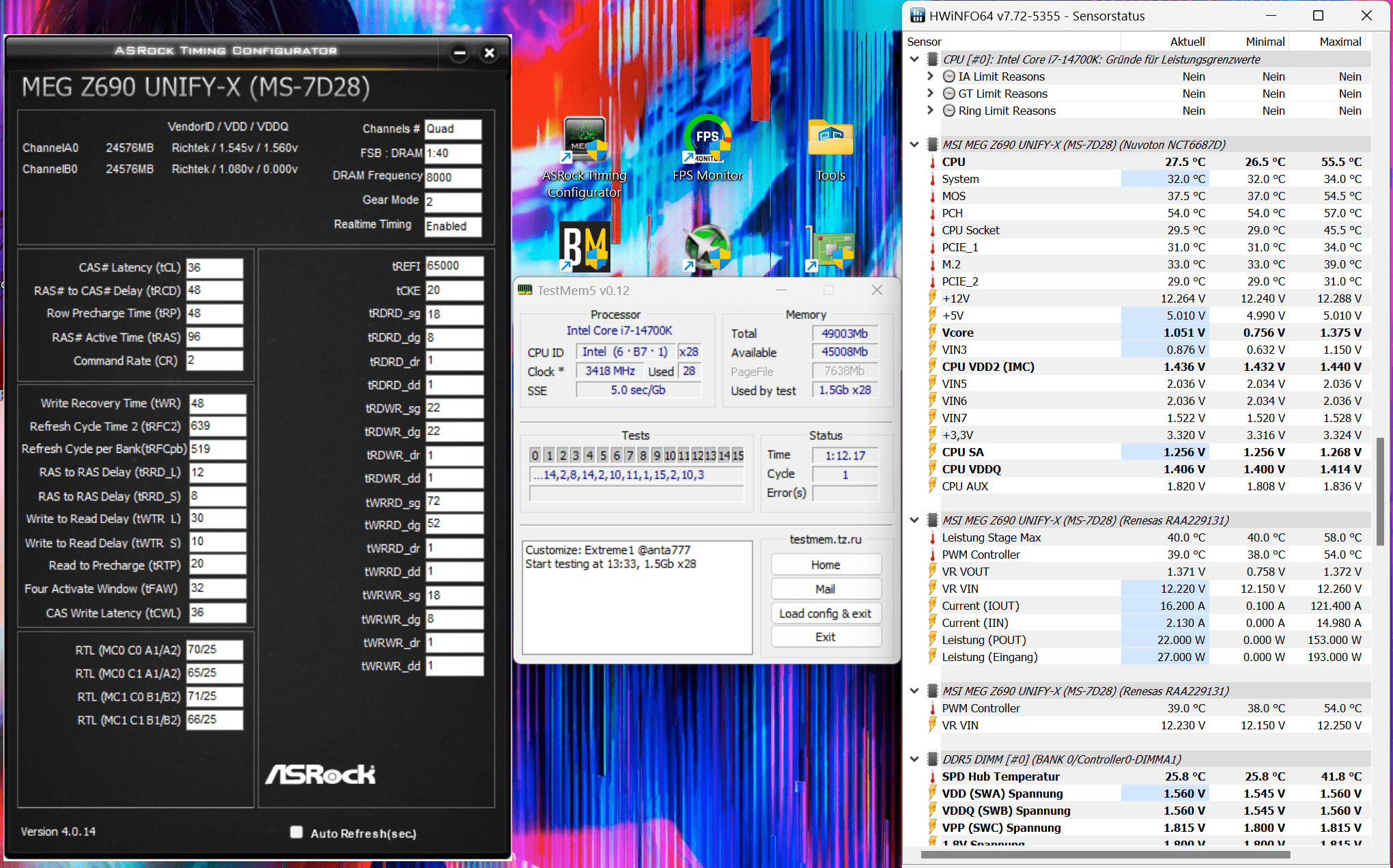
Task: Click the Minimal column header
Action: coord(1248,42)
